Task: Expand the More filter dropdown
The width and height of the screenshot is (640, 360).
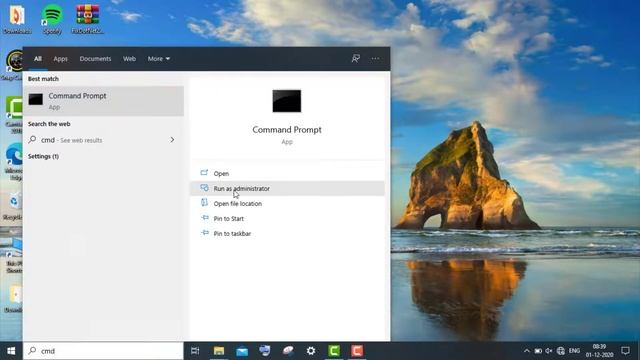Action: pyautogui.click(x=159, y=59)
